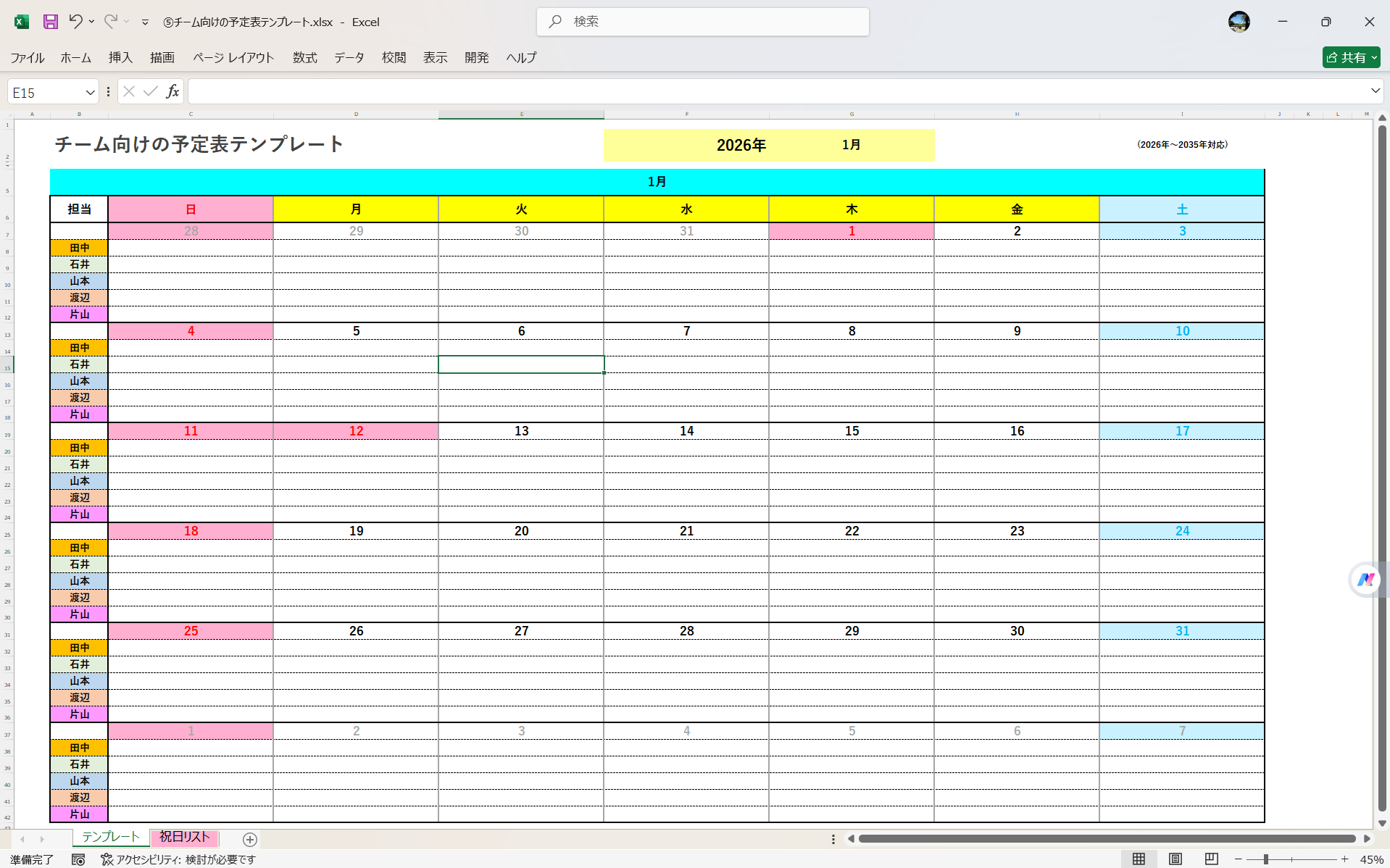The image size is (1390, 868).
Task: Switch to Page Break Preview view
Action: coord(1211,859)
